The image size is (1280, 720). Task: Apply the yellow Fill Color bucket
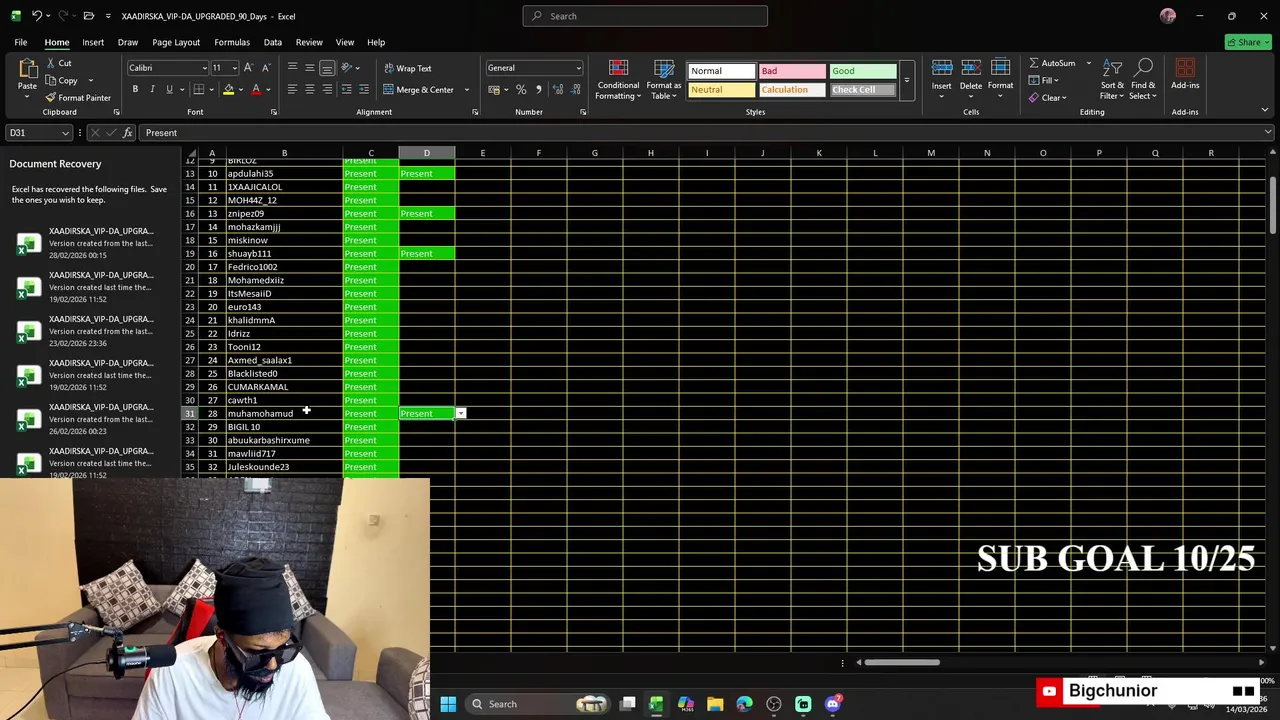228,89
